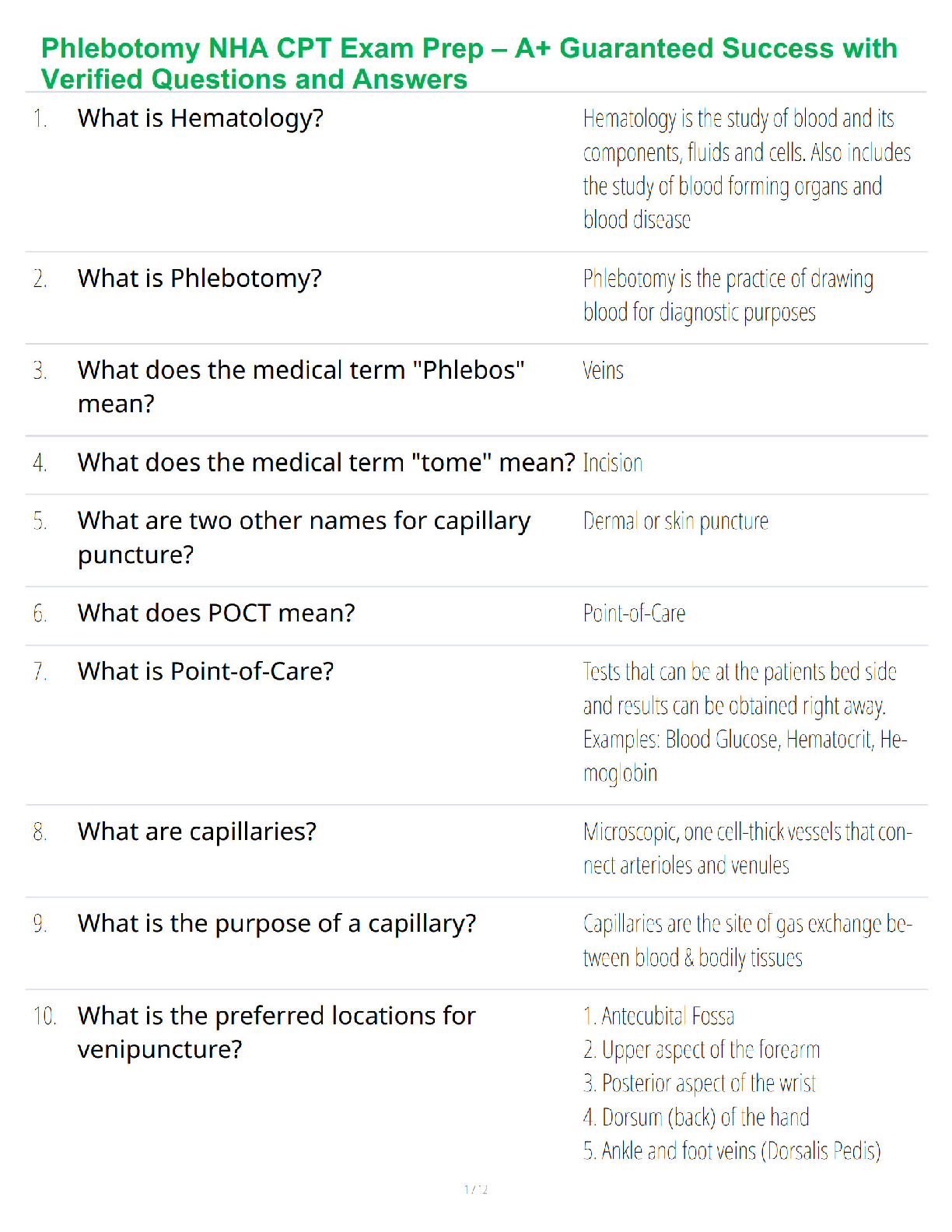The image size is (952, 1232).
Task: Click the Phlebotomy practice definition answer
Action: [727, 296]
